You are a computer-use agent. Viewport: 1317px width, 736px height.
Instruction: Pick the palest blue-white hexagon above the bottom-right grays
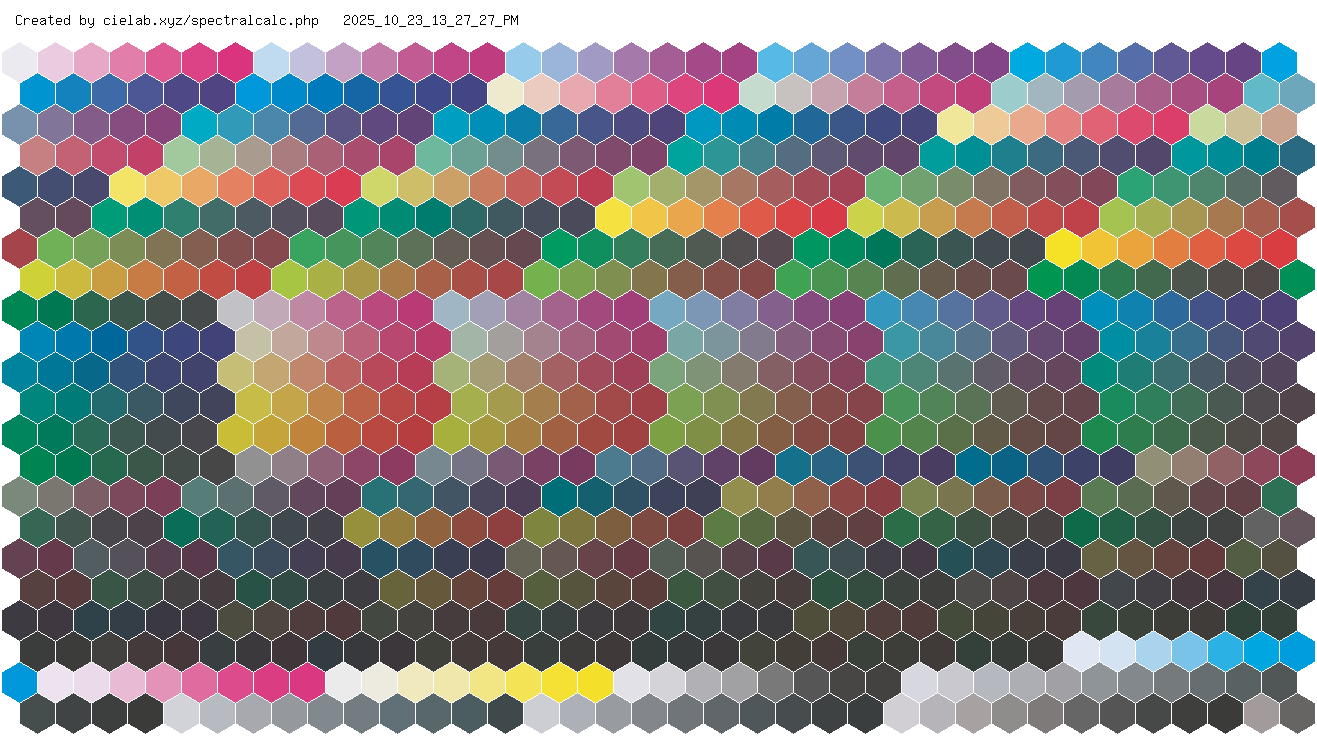pos(1081,650)
